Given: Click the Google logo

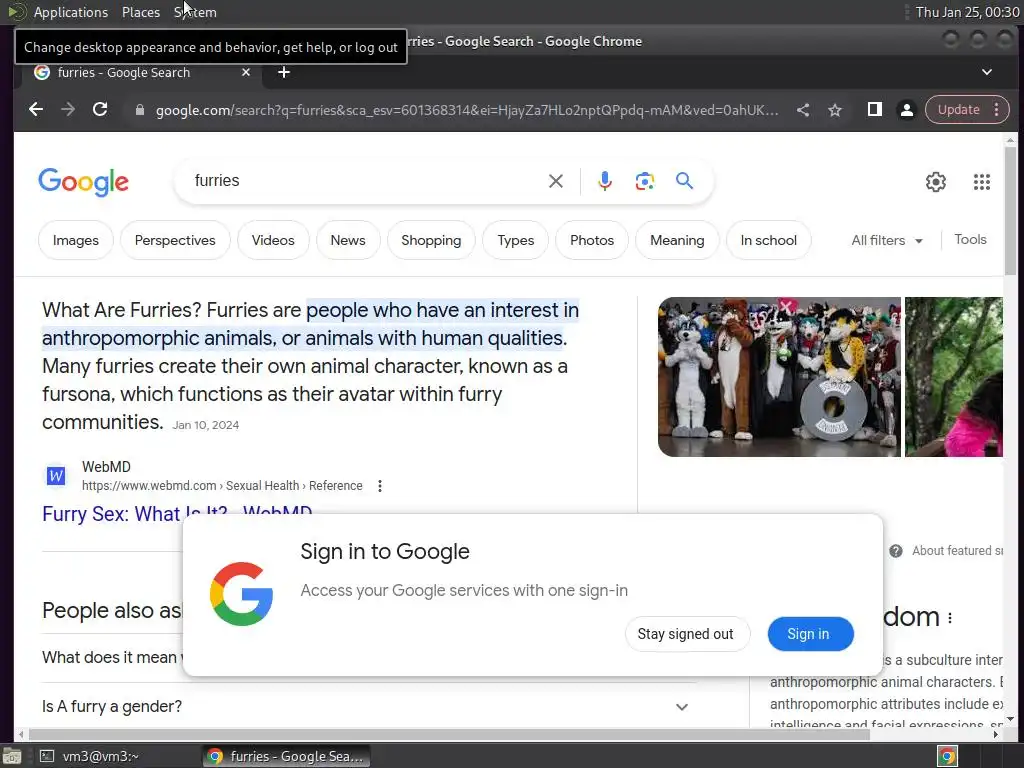Looking at the screenshot, I should pyautogui.click(x=84, y=182).
